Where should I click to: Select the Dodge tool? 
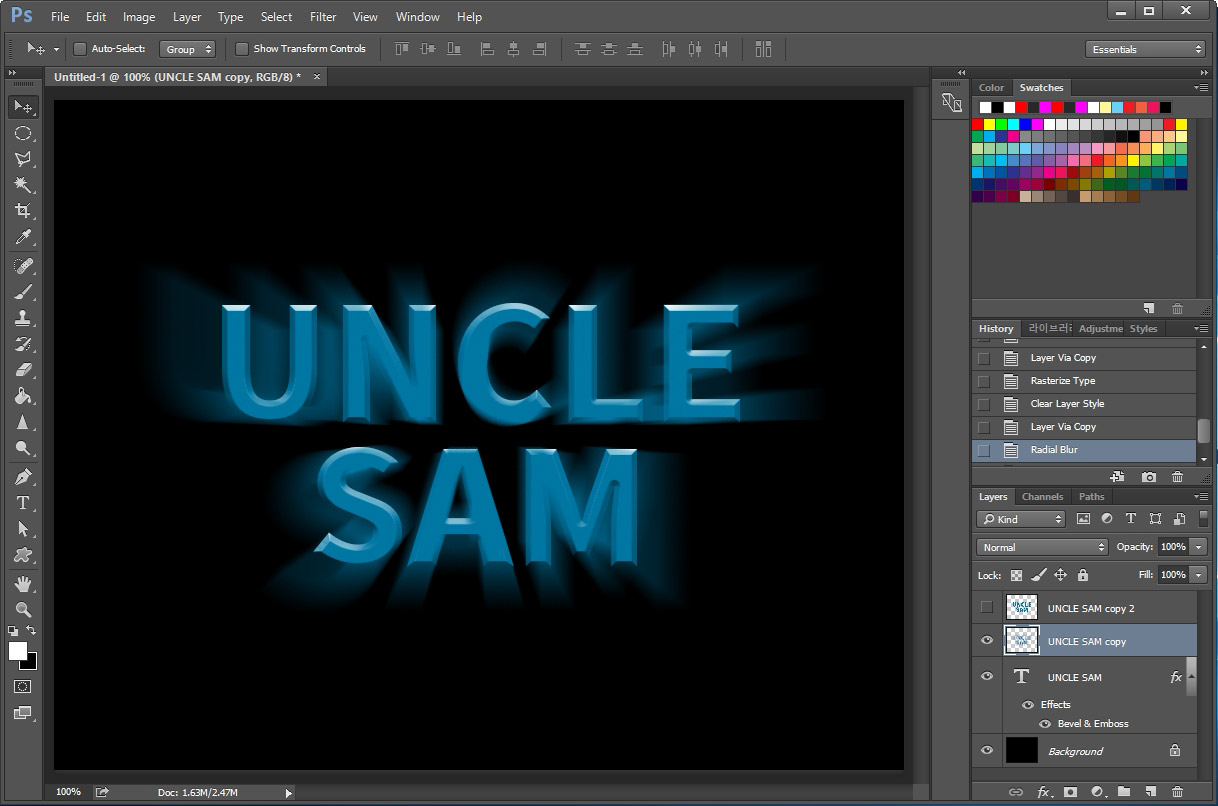click(x=23, y=448)
